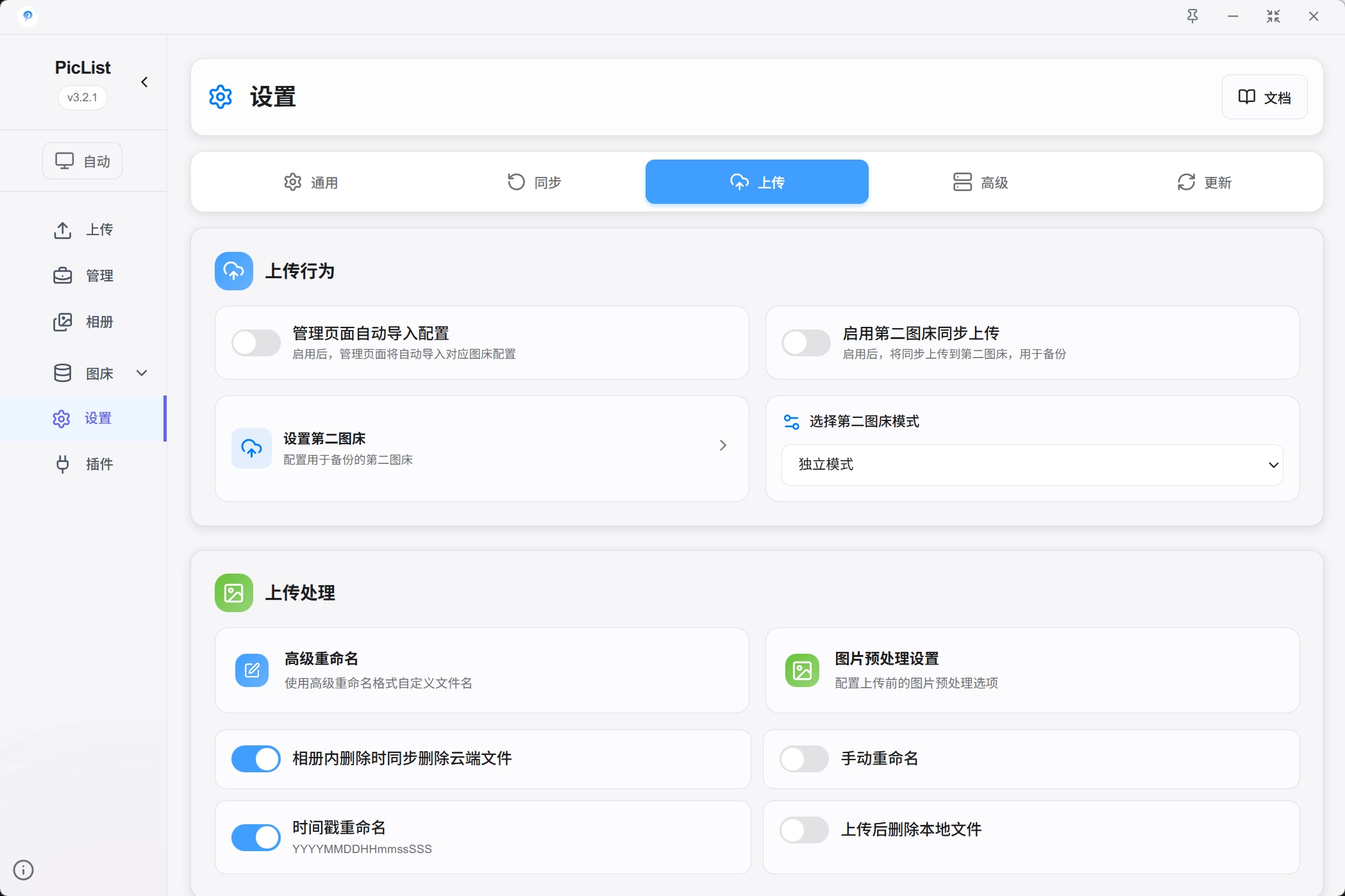The image size is (1345, 896).
Task: Collapse the sidebar with the chevron
Action: (144, 82)
